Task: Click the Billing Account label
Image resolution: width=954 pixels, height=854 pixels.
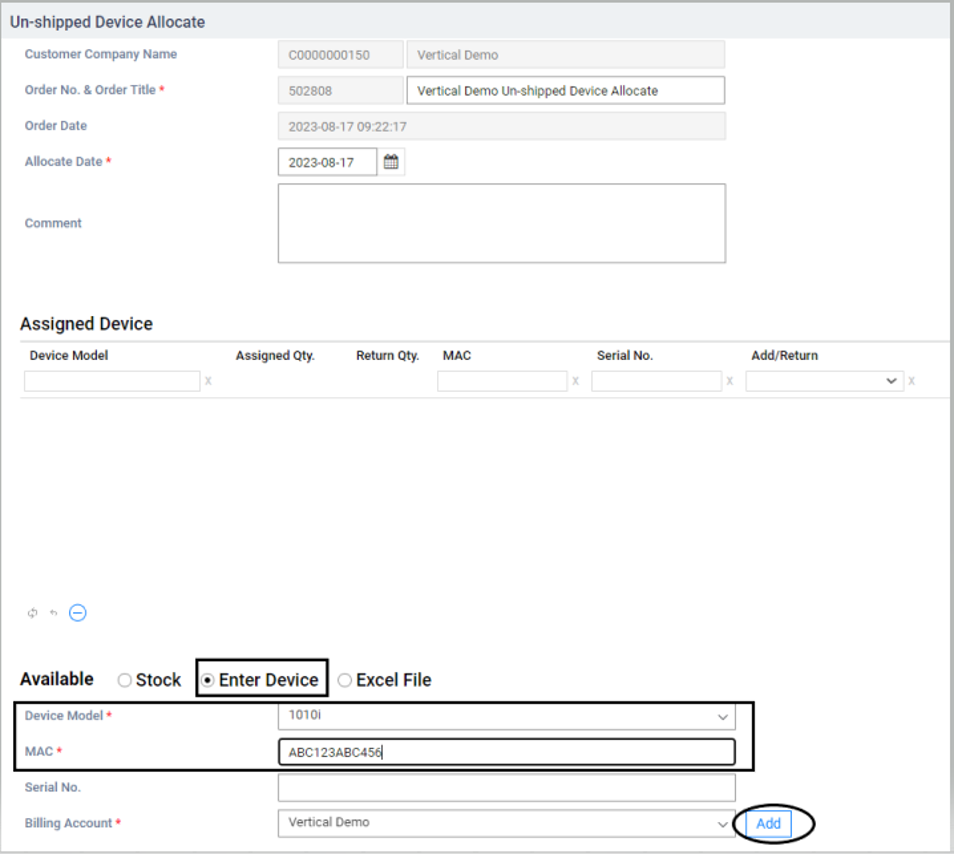Action: [x=68, y=823]
